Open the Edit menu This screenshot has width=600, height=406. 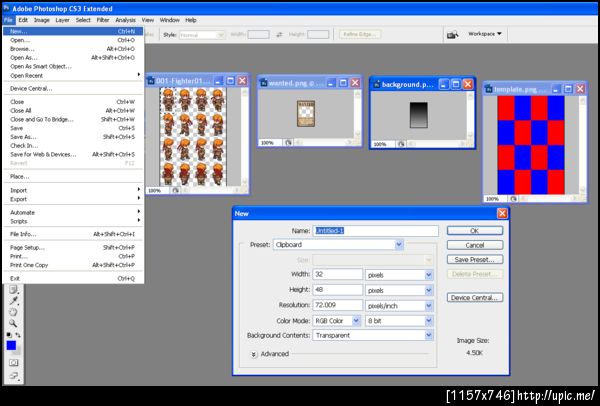point(23,20)
